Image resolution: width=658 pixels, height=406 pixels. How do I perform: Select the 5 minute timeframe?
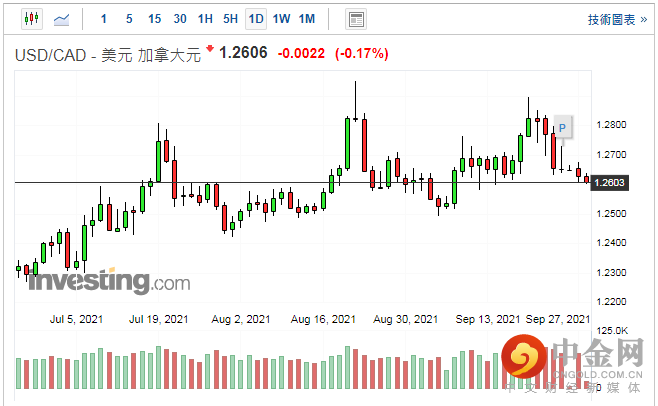click(x=129, y=19)
